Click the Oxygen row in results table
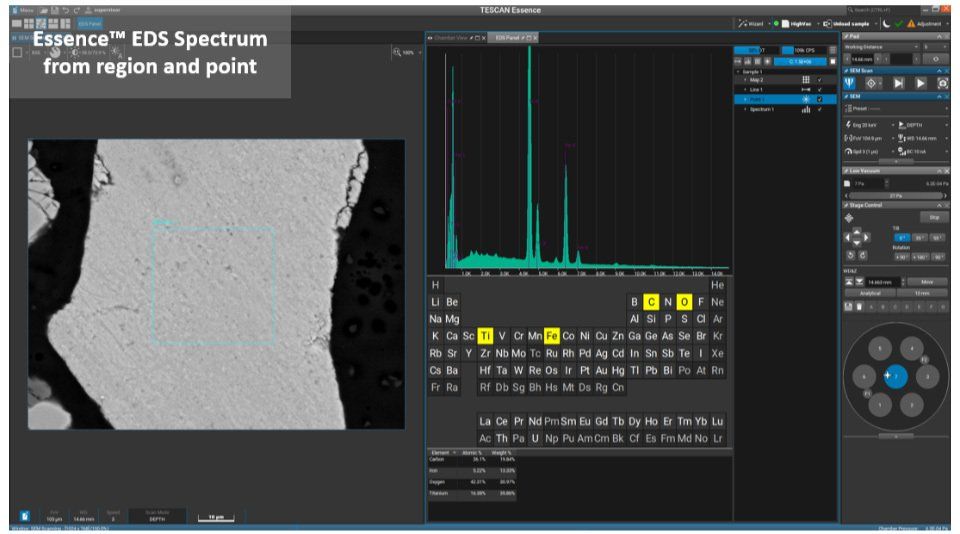Viewport: 960px width, 534px height. click(x=472, y=482)
